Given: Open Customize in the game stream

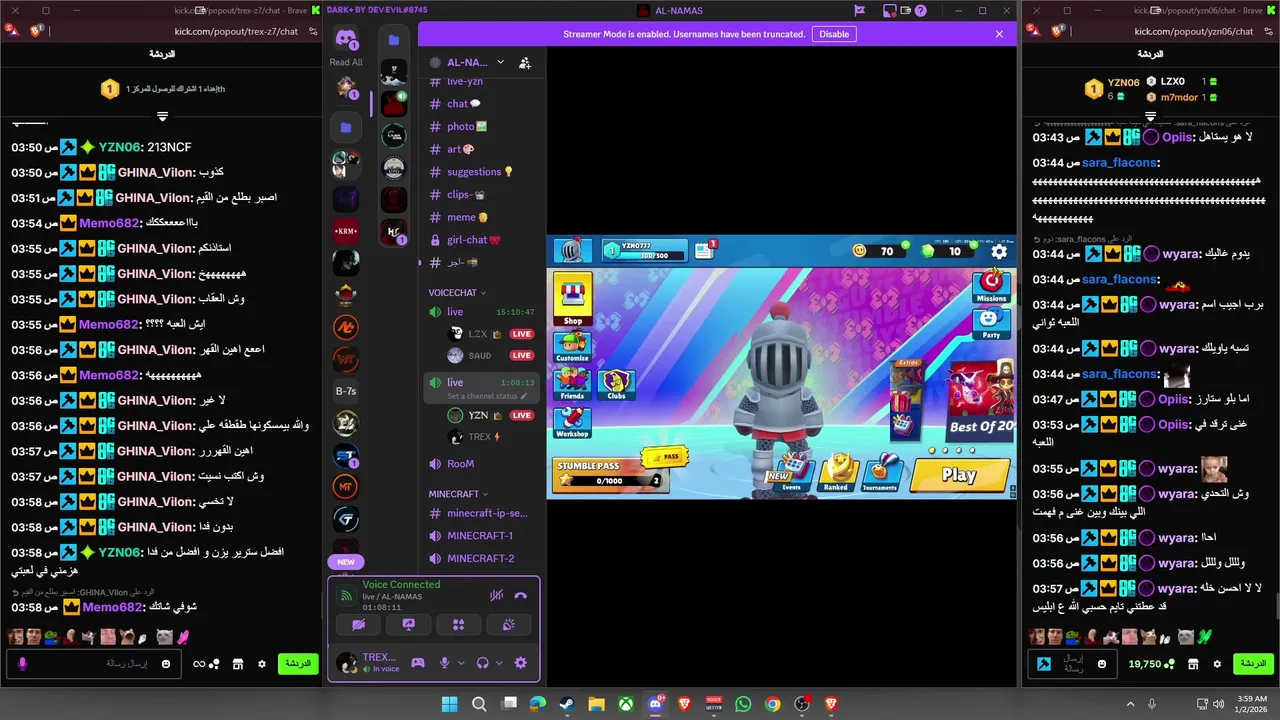Looking at the screenshot, I should pos(572,347).
